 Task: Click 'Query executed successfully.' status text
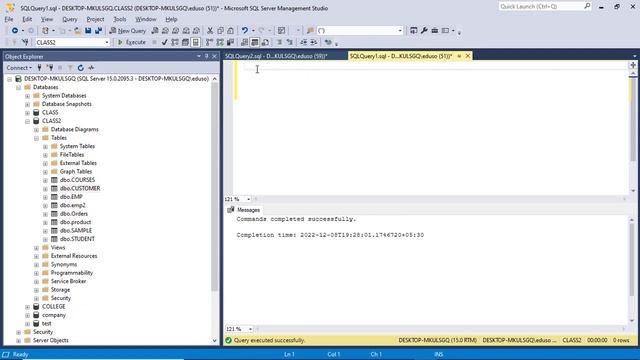pyautogui.click(x=269, y=340)
